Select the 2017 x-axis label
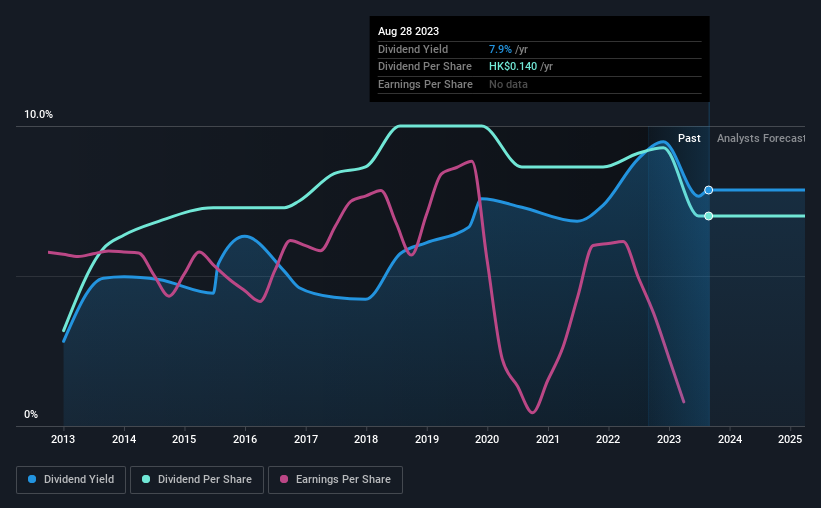This screenshot has height=508, width=821. pos(306,439)
